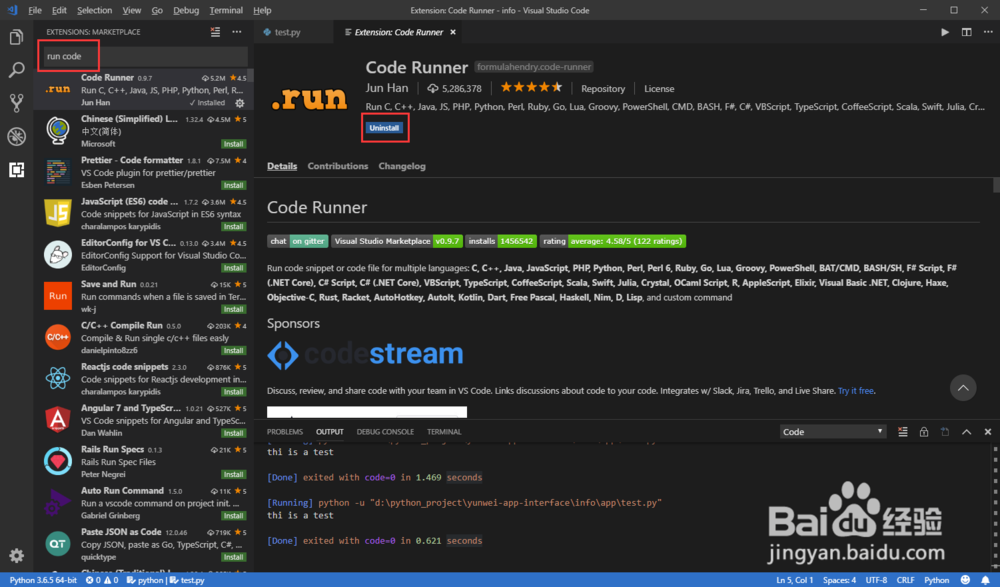Screen dimensions: 1000x587
Task: Split the editor with the split icon
Action: click(x=964, y=31)
